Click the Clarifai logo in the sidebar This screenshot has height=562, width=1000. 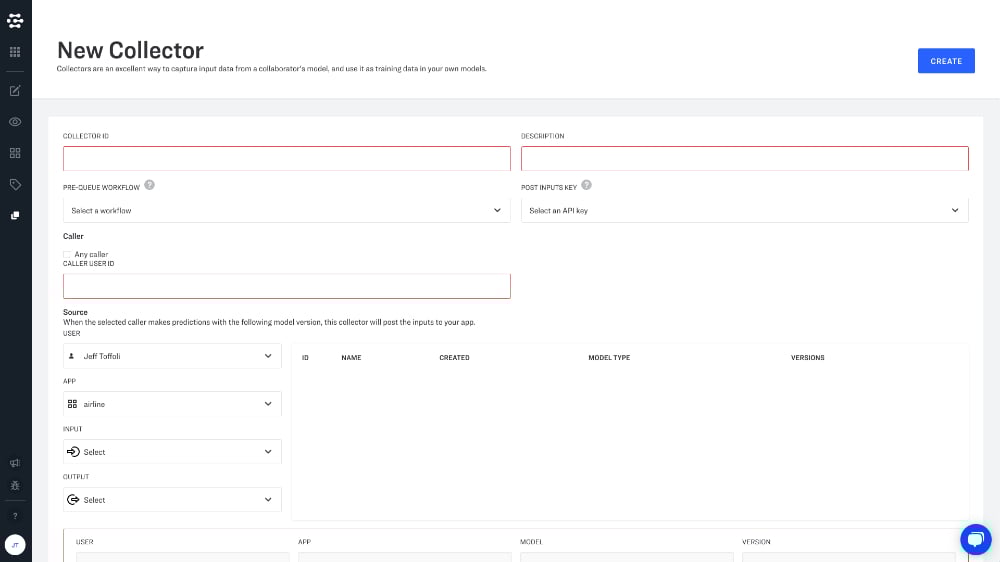click(x=15, y=20)
